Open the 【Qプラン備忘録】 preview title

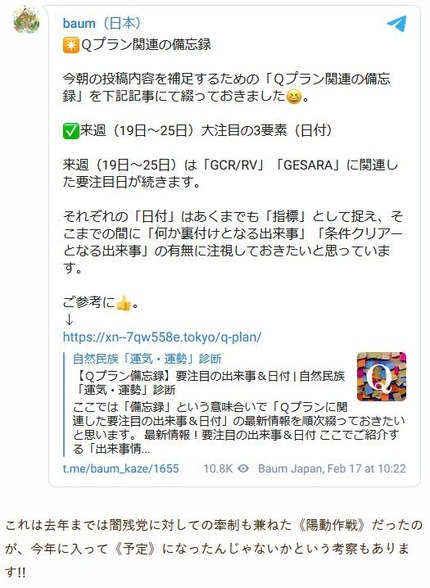[209, 382]
